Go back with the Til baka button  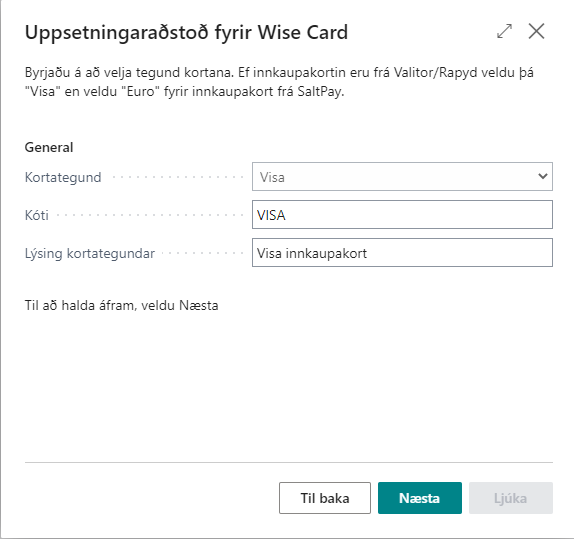coord(325,498)
